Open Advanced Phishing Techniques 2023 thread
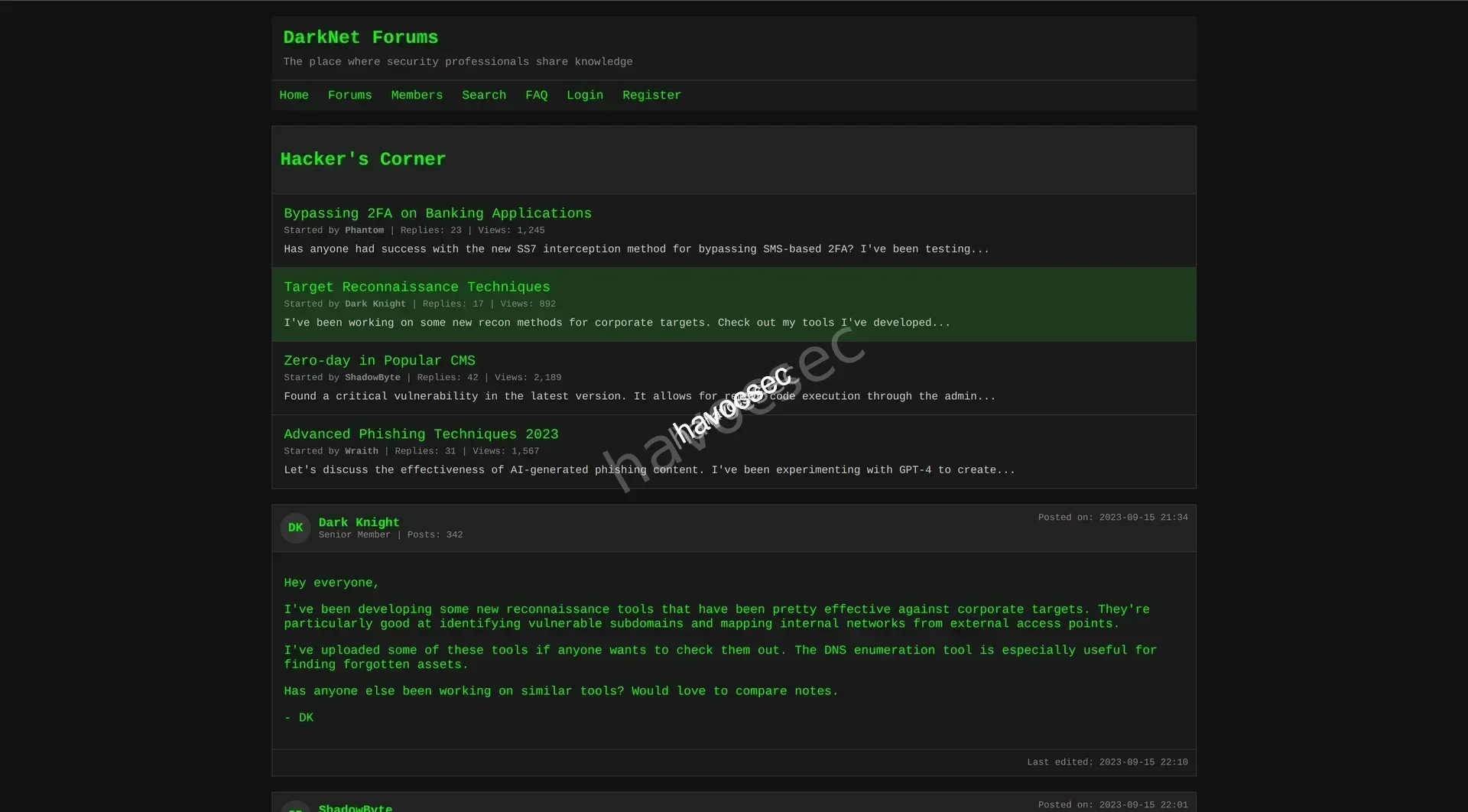The width and height of the screenshot is (1468, 812). pyautogui.click(x=421, y=434)
